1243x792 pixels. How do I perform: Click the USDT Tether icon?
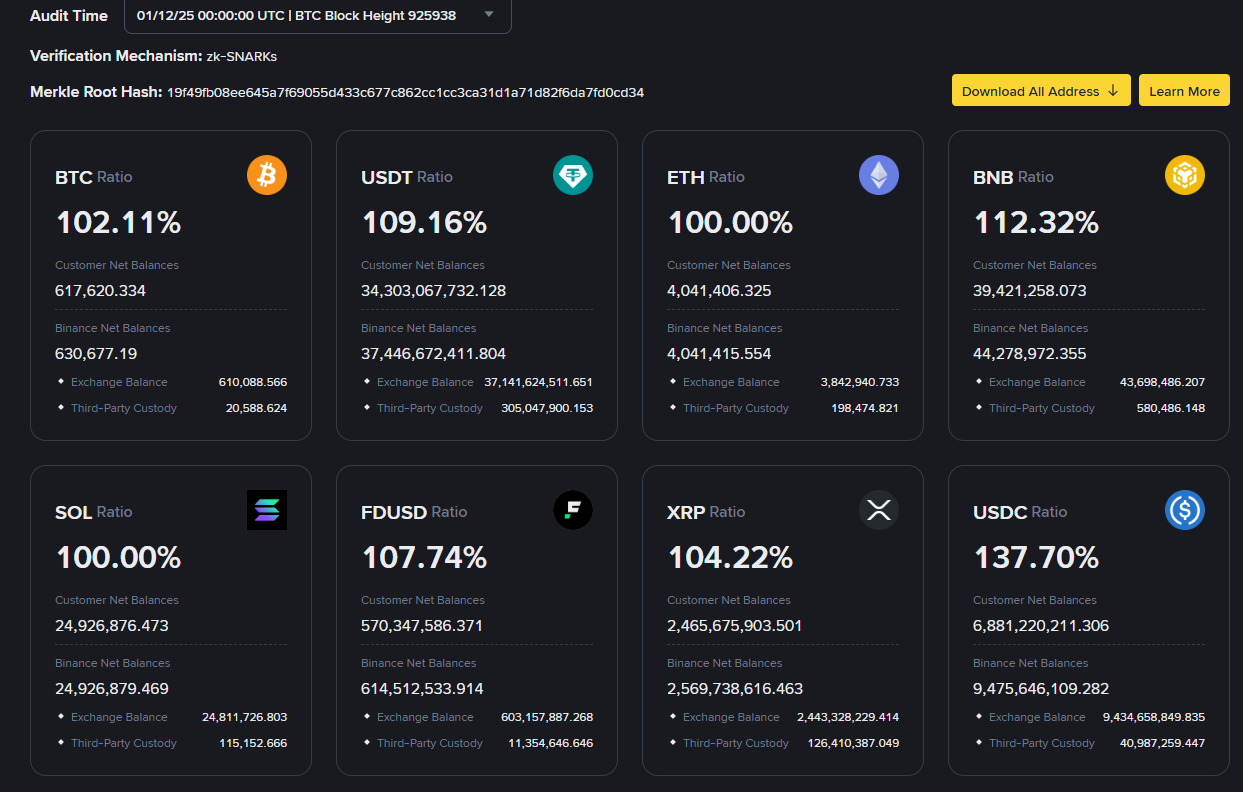(x=573, y=176)
